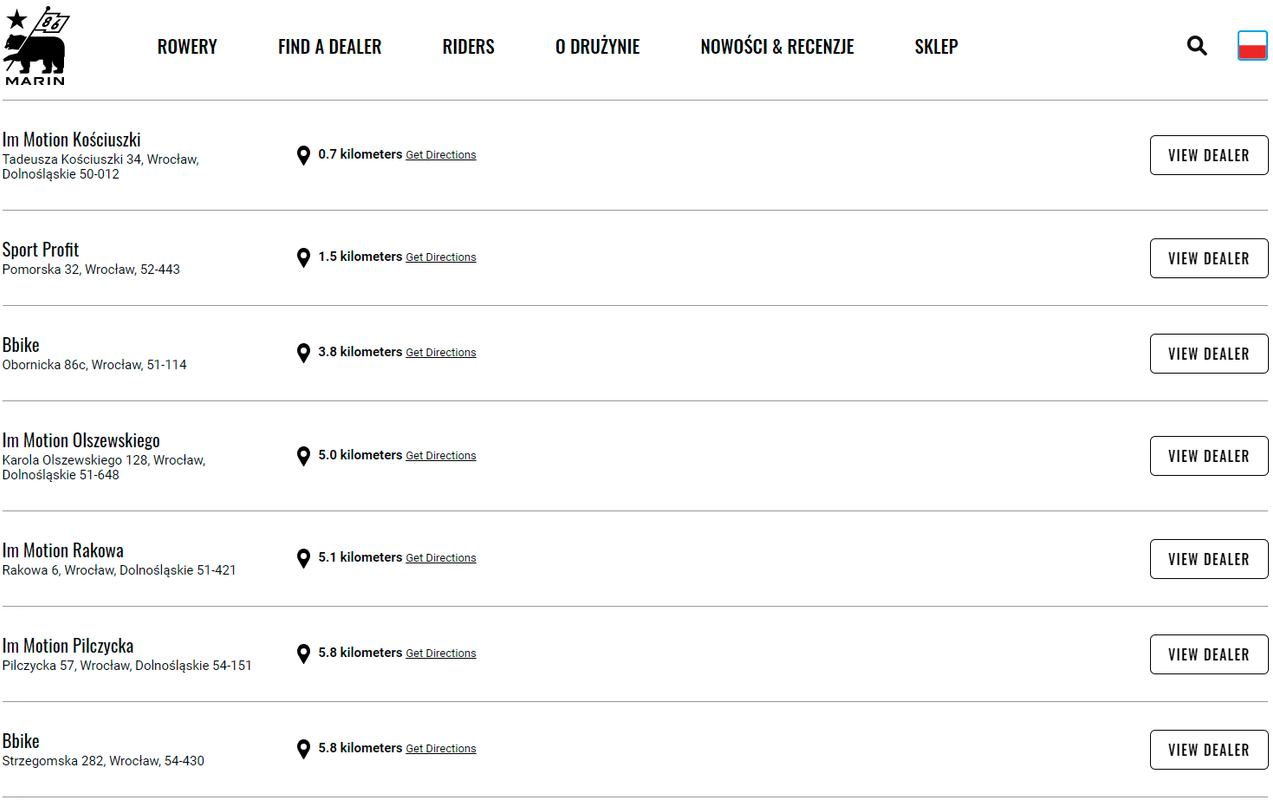Open the ROWERY menu
The height and width of the screenshot is (800, 1273).
[x=187, y=46]
